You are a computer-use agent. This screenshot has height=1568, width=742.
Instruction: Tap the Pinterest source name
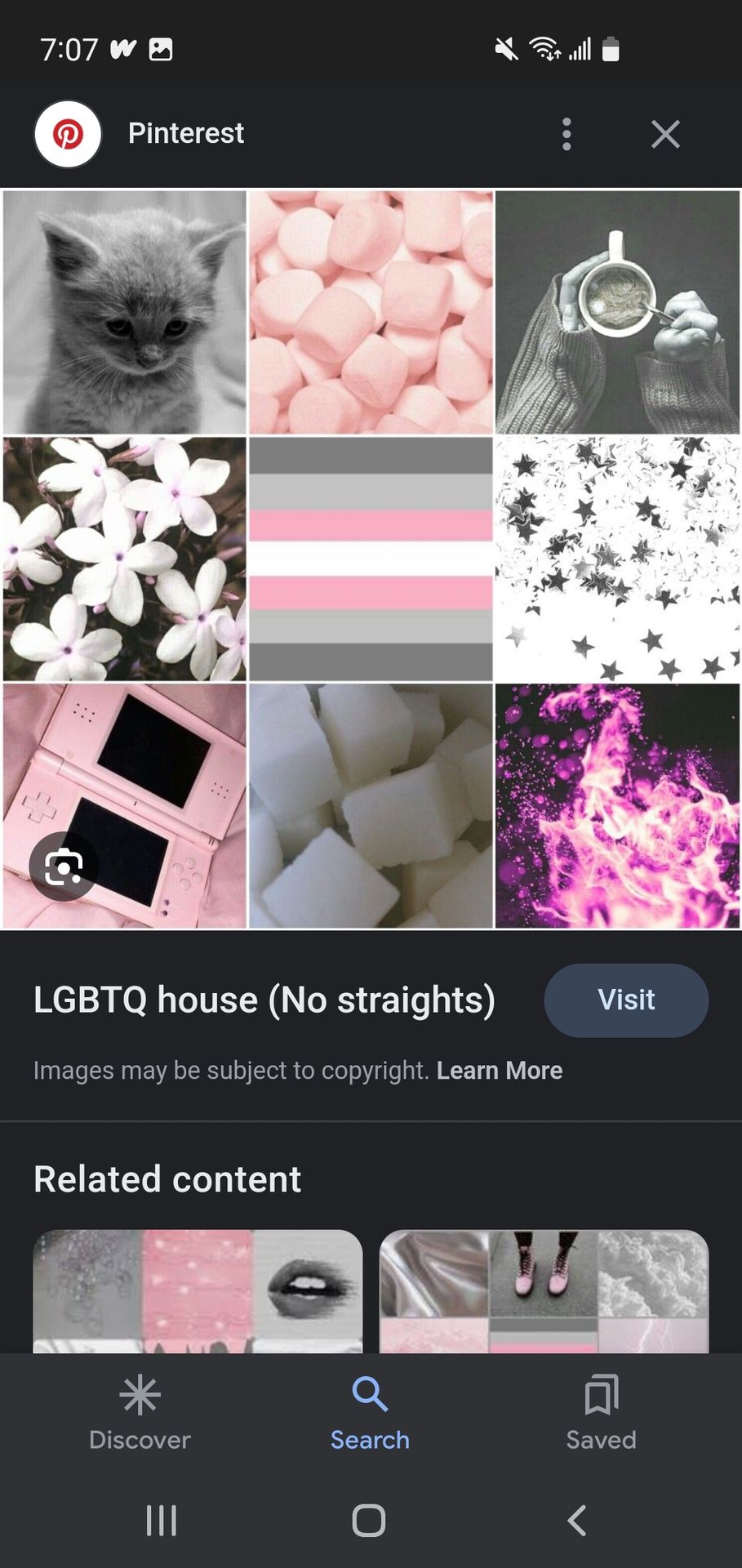click(x=186, y=133)
